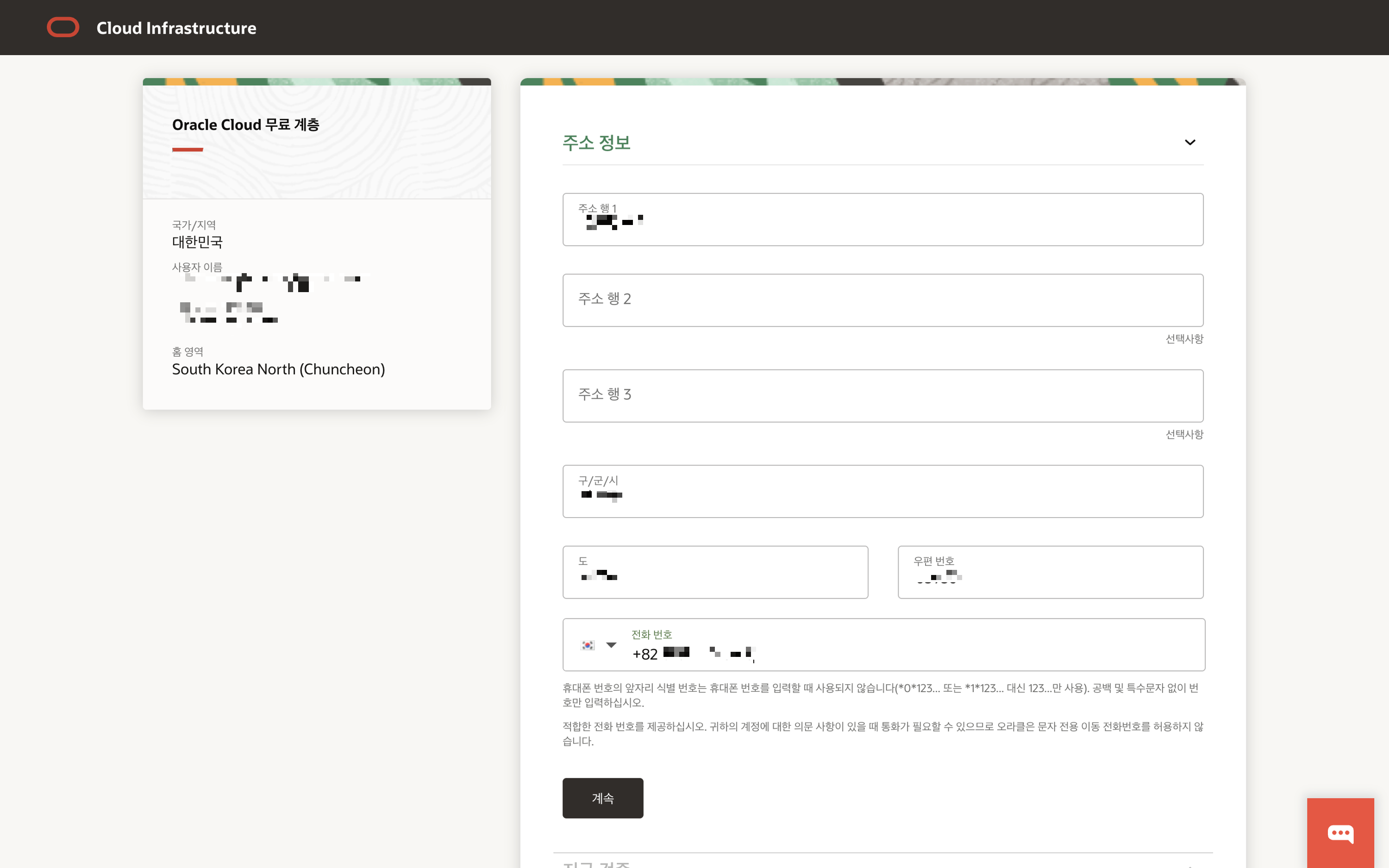The width and height of the screenshot is (1389, 868).
Task: Click the 선택사항 label under 주소 행 2
Action: point(1184,339)
